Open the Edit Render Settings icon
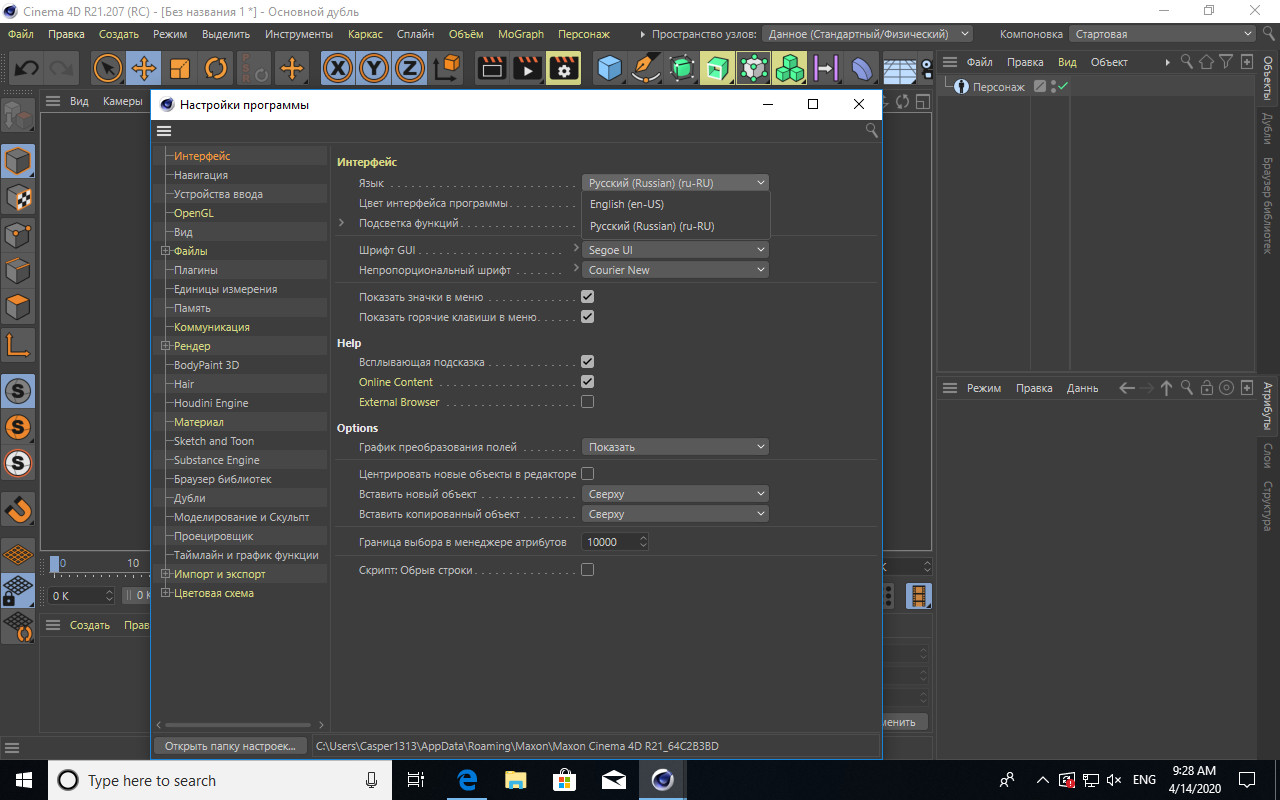This screenshot has height=800, width=1280. tap(564, 69)
